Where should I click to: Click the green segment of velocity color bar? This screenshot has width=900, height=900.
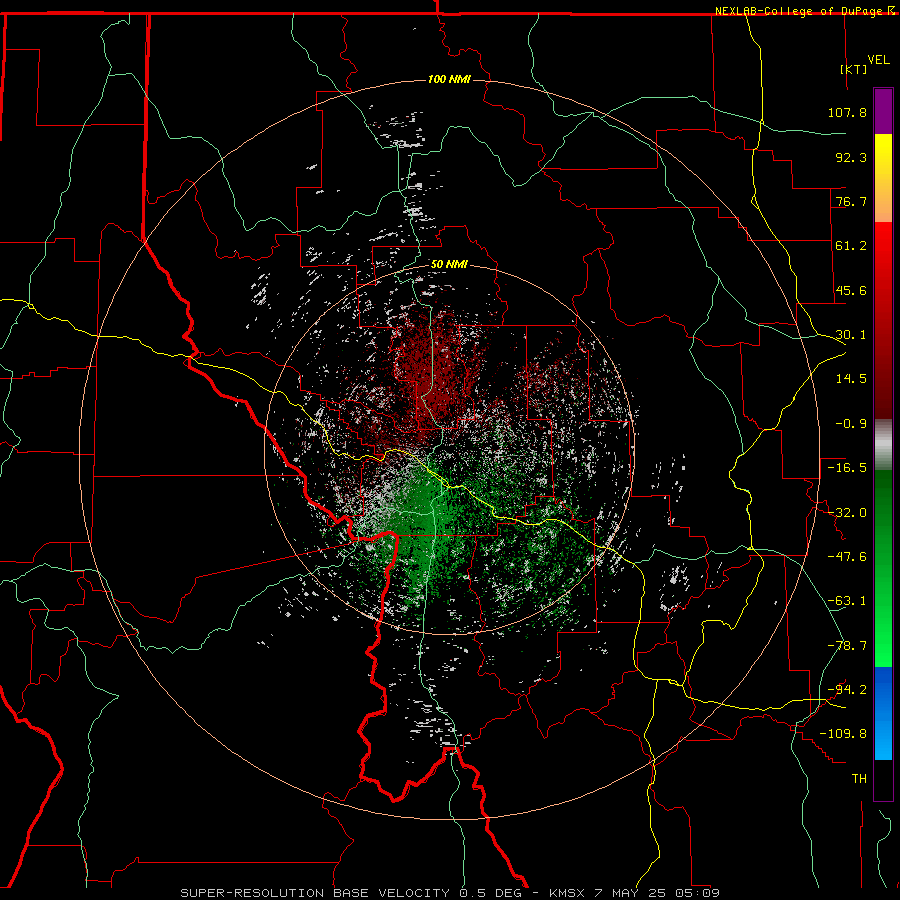883,568
